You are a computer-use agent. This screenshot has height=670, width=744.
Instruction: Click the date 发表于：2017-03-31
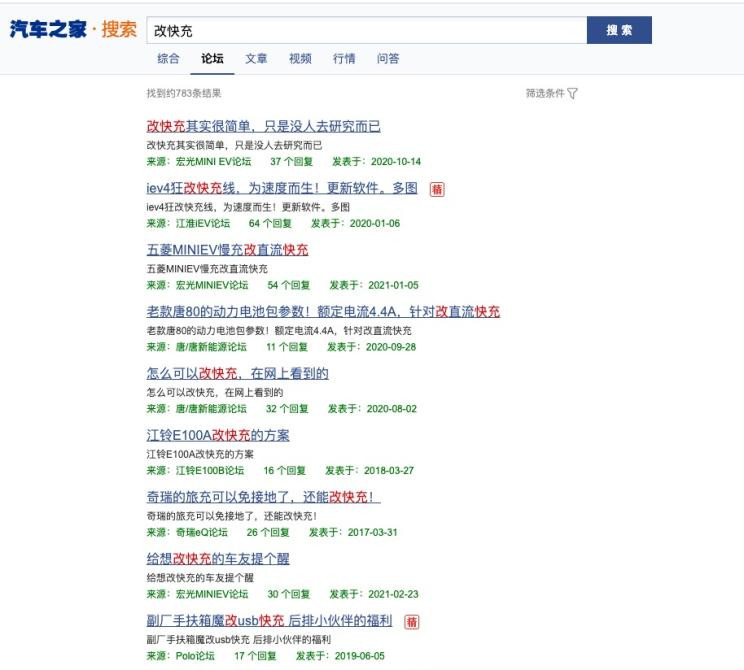(353, 532)
